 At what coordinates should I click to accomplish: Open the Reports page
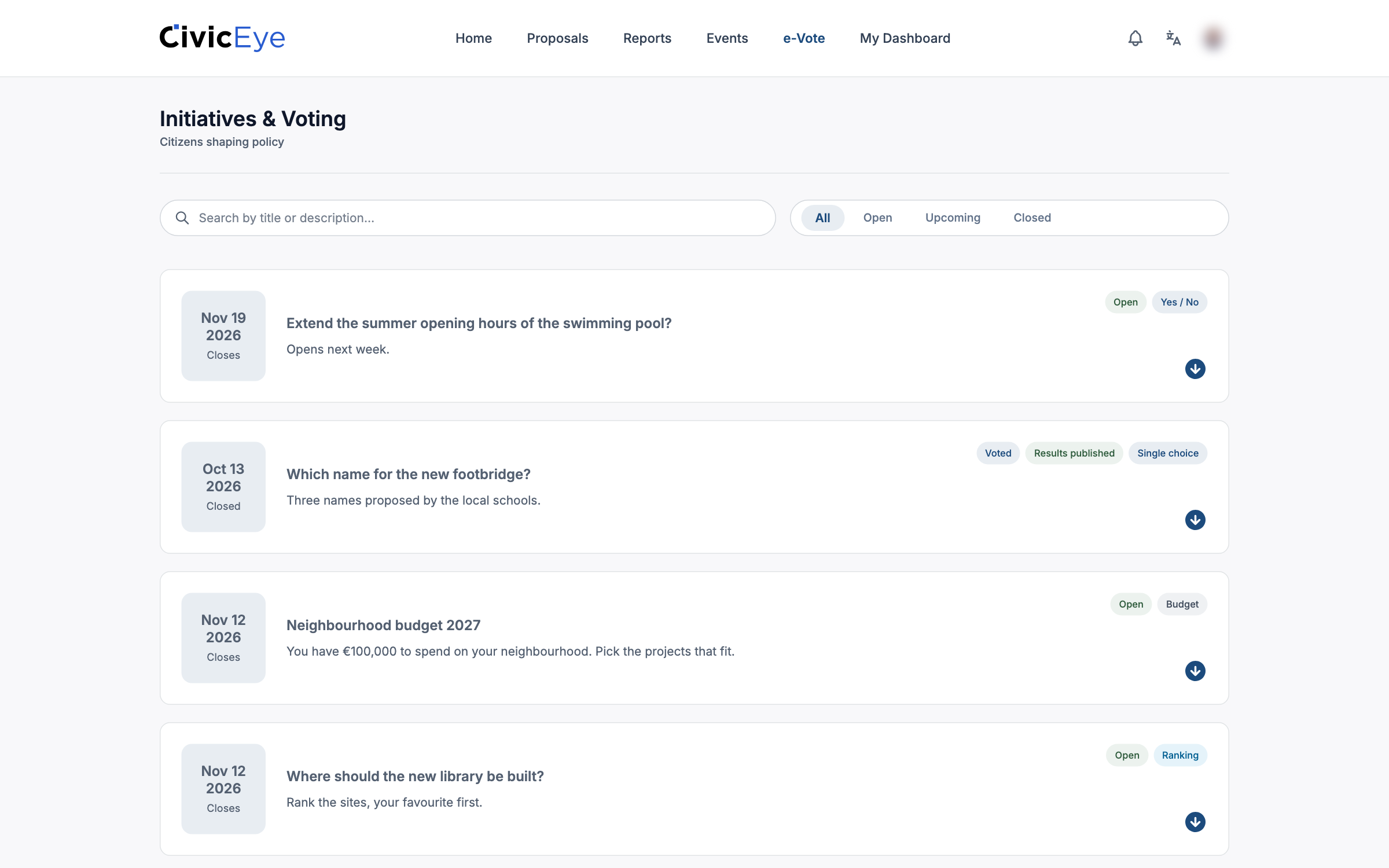point(647,38)
